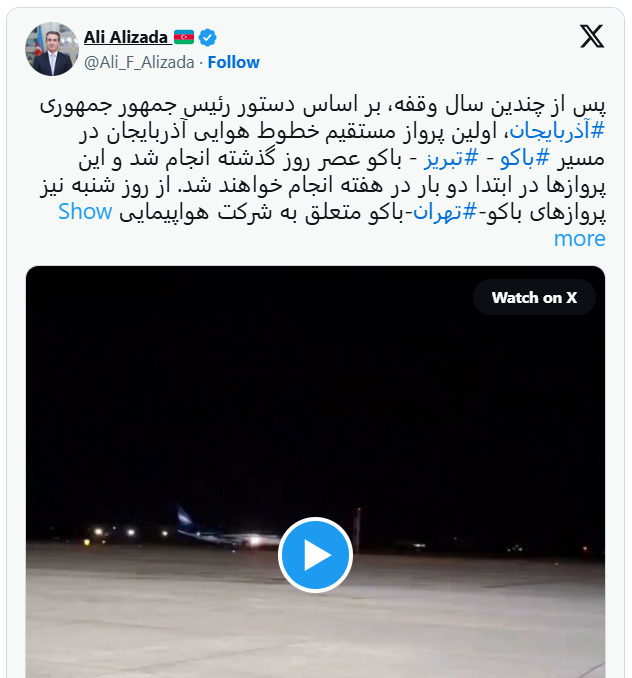The height and width of the screenshot is (678, 632).
Task: Play the embedded video
Action: [316, 554]
